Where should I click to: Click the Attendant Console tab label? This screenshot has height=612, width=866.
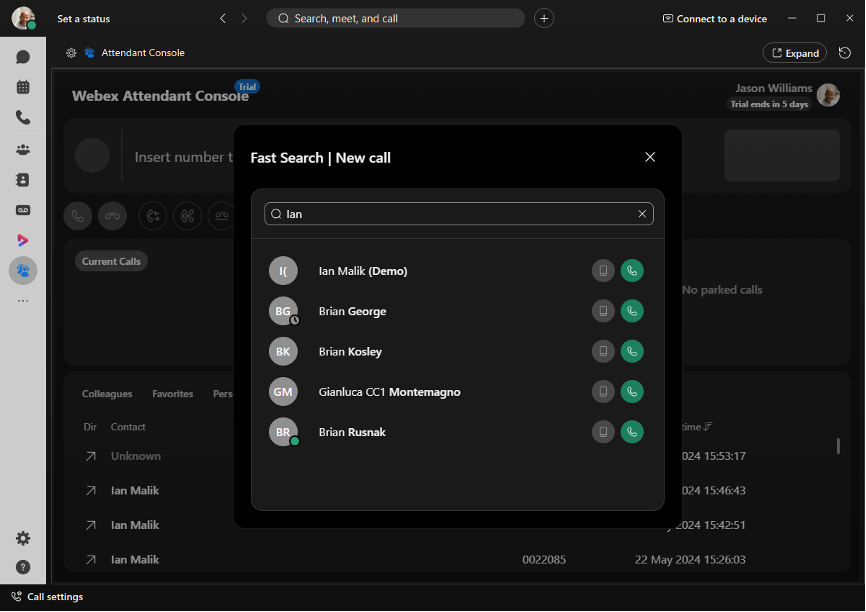tap(142, 53)
